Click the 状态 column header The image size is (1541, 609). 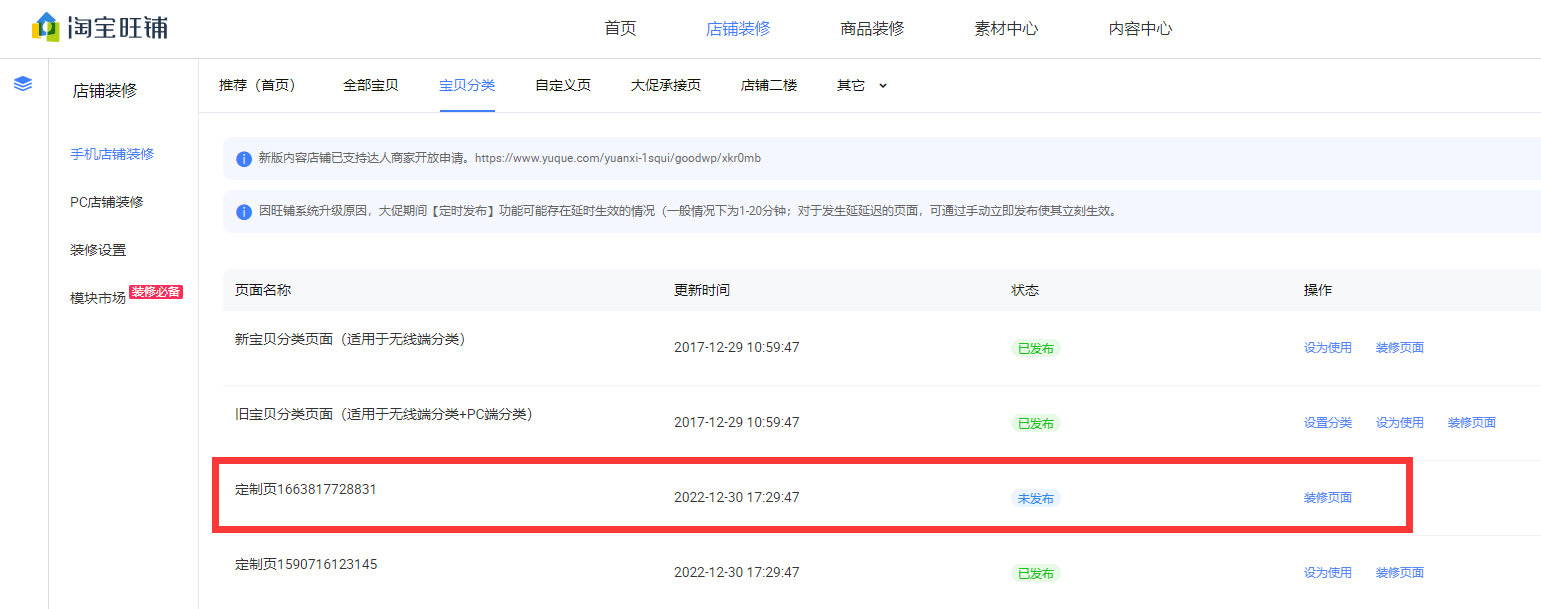tap(1025, 290)
